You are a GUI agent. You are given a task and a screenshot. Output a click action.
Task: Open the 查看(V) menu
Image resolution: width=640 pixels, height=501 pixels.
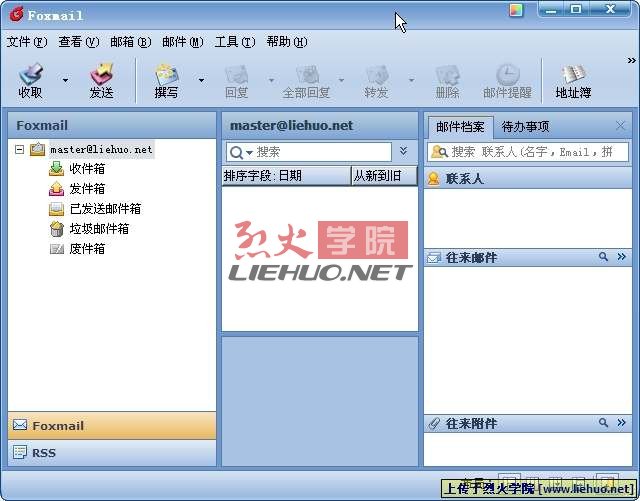[x=79, y=42]
